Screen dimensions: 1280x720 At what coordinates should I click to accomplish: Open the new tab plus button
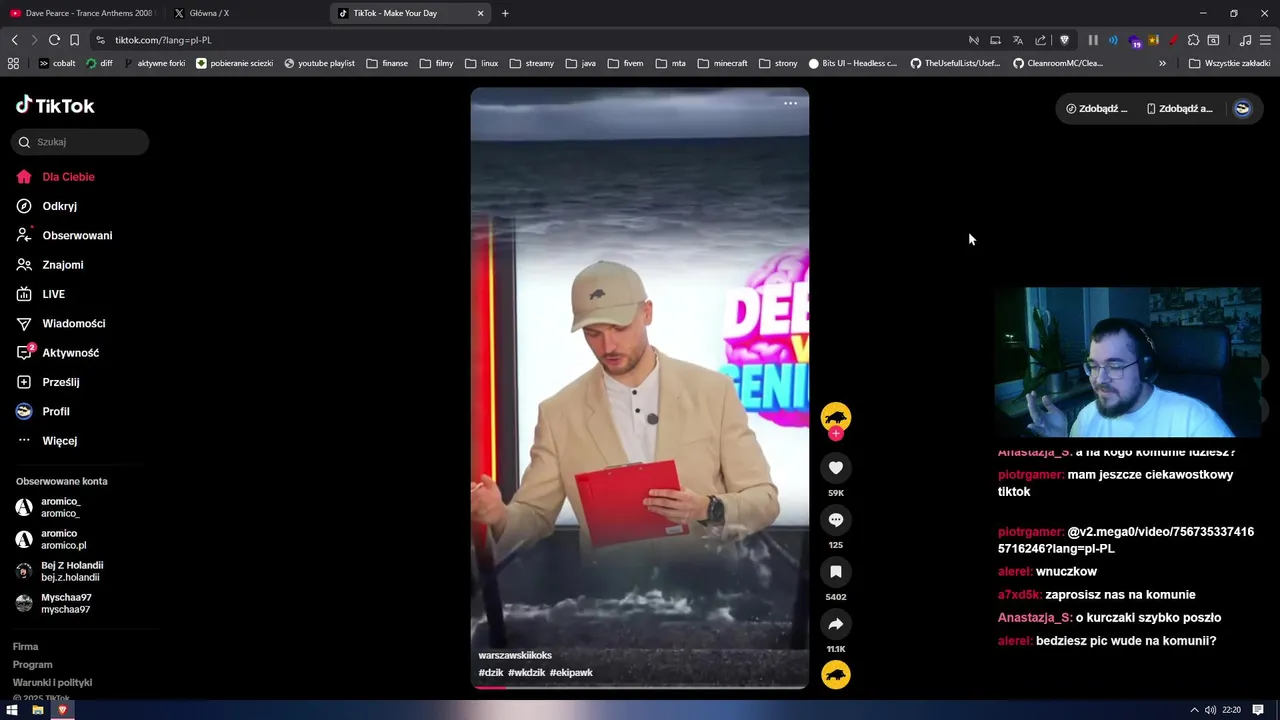point(505,13)
